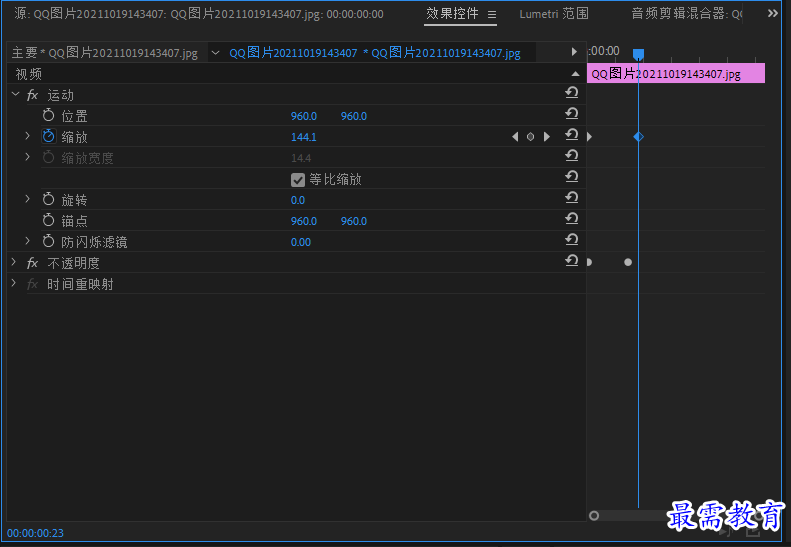The height and width of the screenshot is (547, 791).
Task: Collapse the 视频 section triangle
Action: (x=575, y=74)
